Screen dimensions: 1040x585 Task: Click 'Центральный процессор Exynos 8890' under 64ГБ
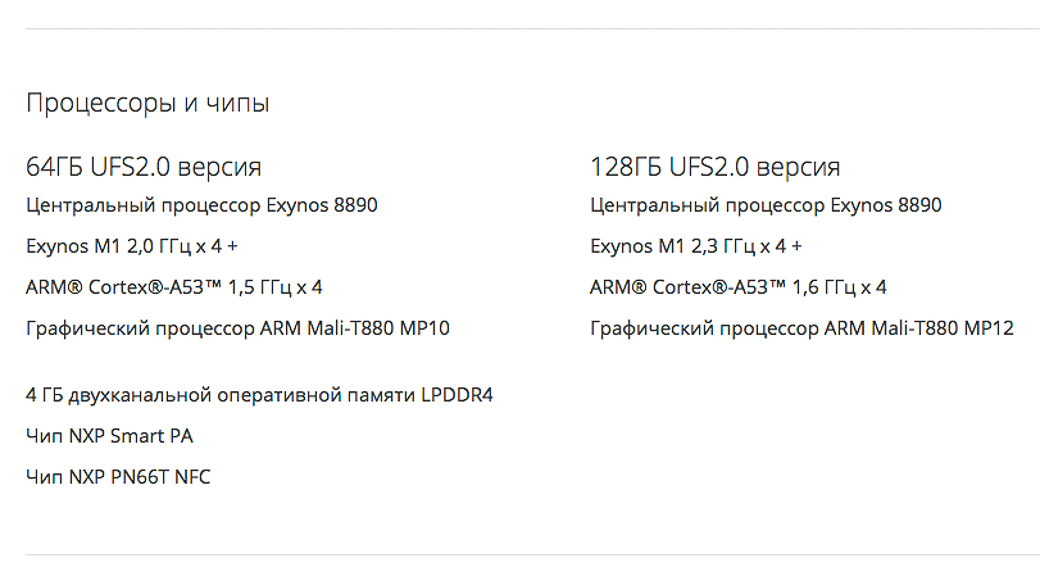click(202, 206)
